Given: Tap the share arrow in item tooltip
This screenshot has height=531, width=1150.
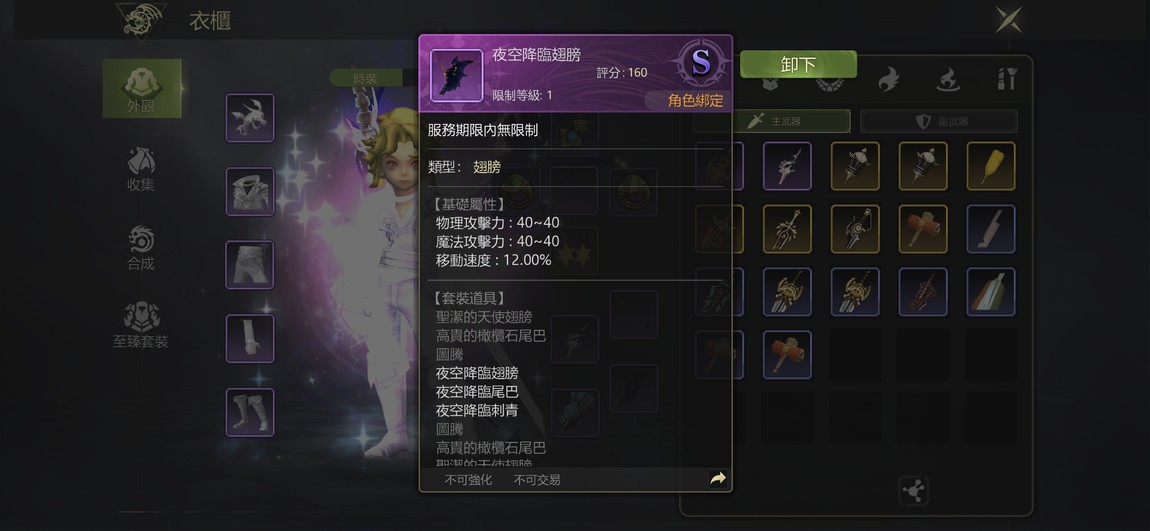Looking at the screenshot, I should tap(718, 479).
